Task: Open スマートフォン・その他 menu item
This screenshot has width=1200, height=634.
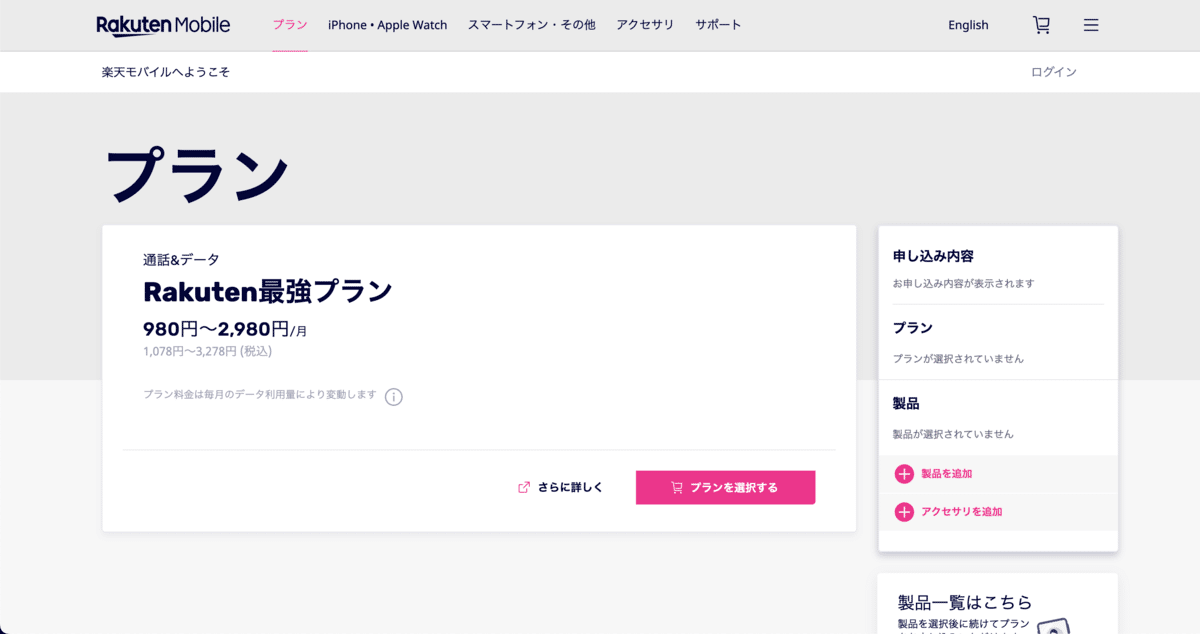Action: coord(532,25)
